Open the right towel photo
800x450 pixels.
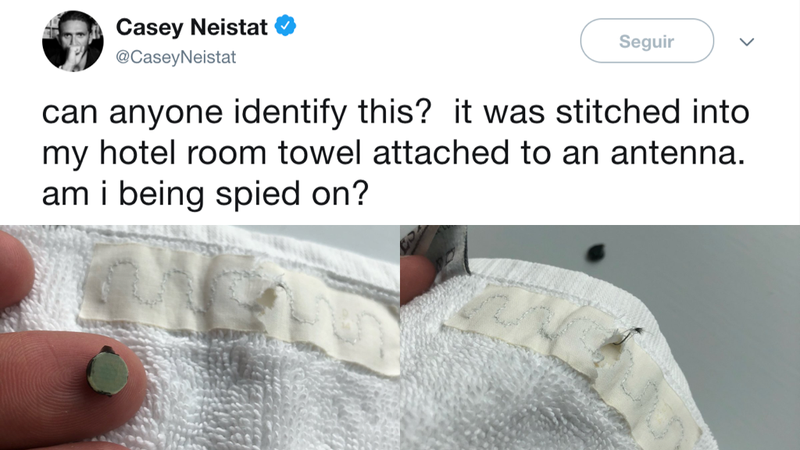tap(600, 337)
